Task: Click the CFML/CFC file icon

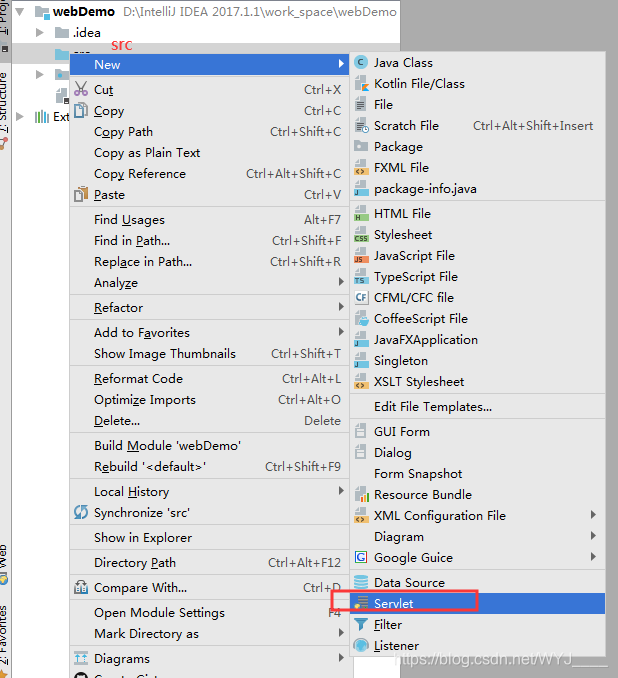Action: pyautogui.click(x=361, y=297)
